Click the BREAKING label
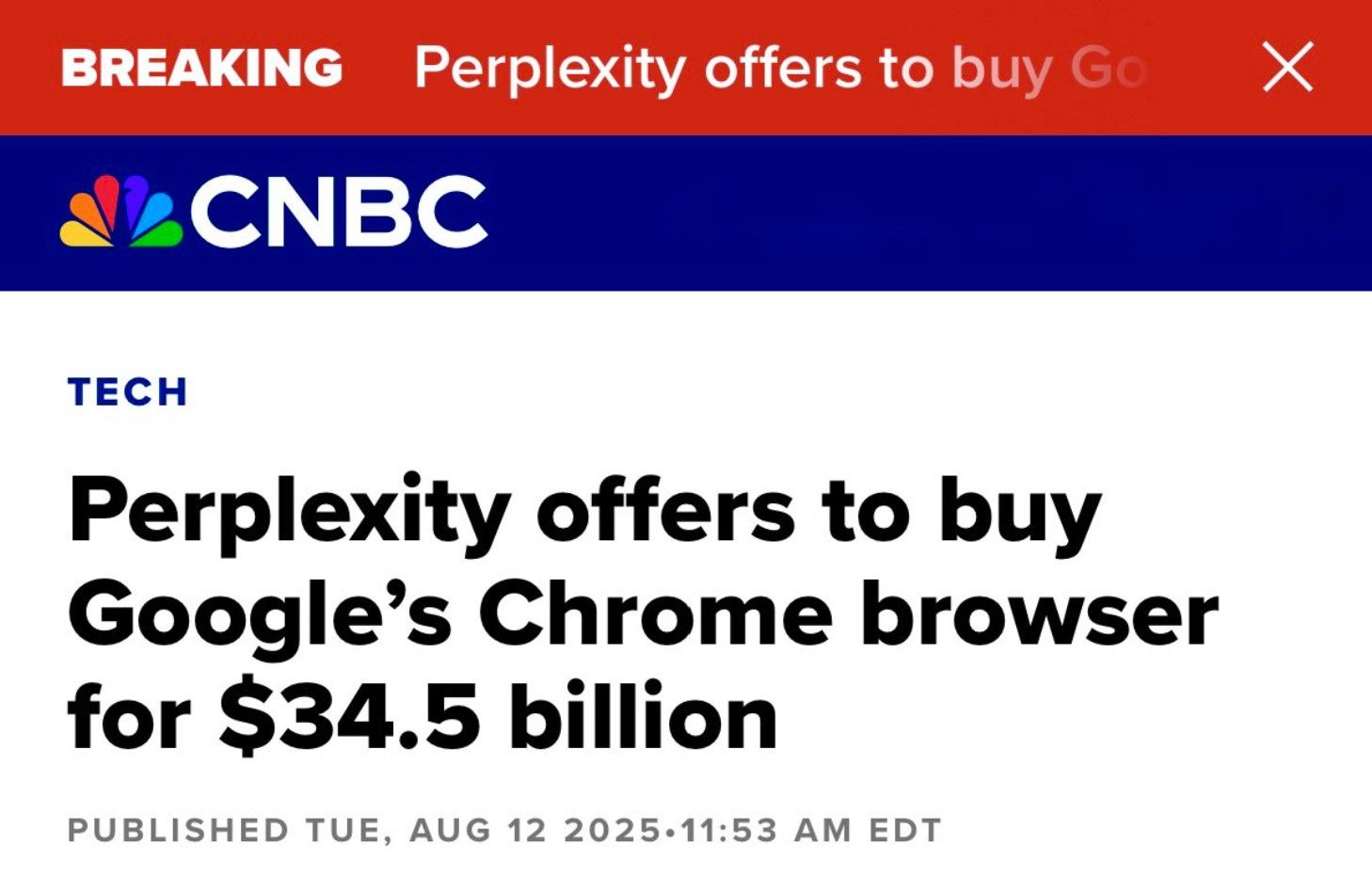This screenshot has width=1372, height=892. click(202, 66)
